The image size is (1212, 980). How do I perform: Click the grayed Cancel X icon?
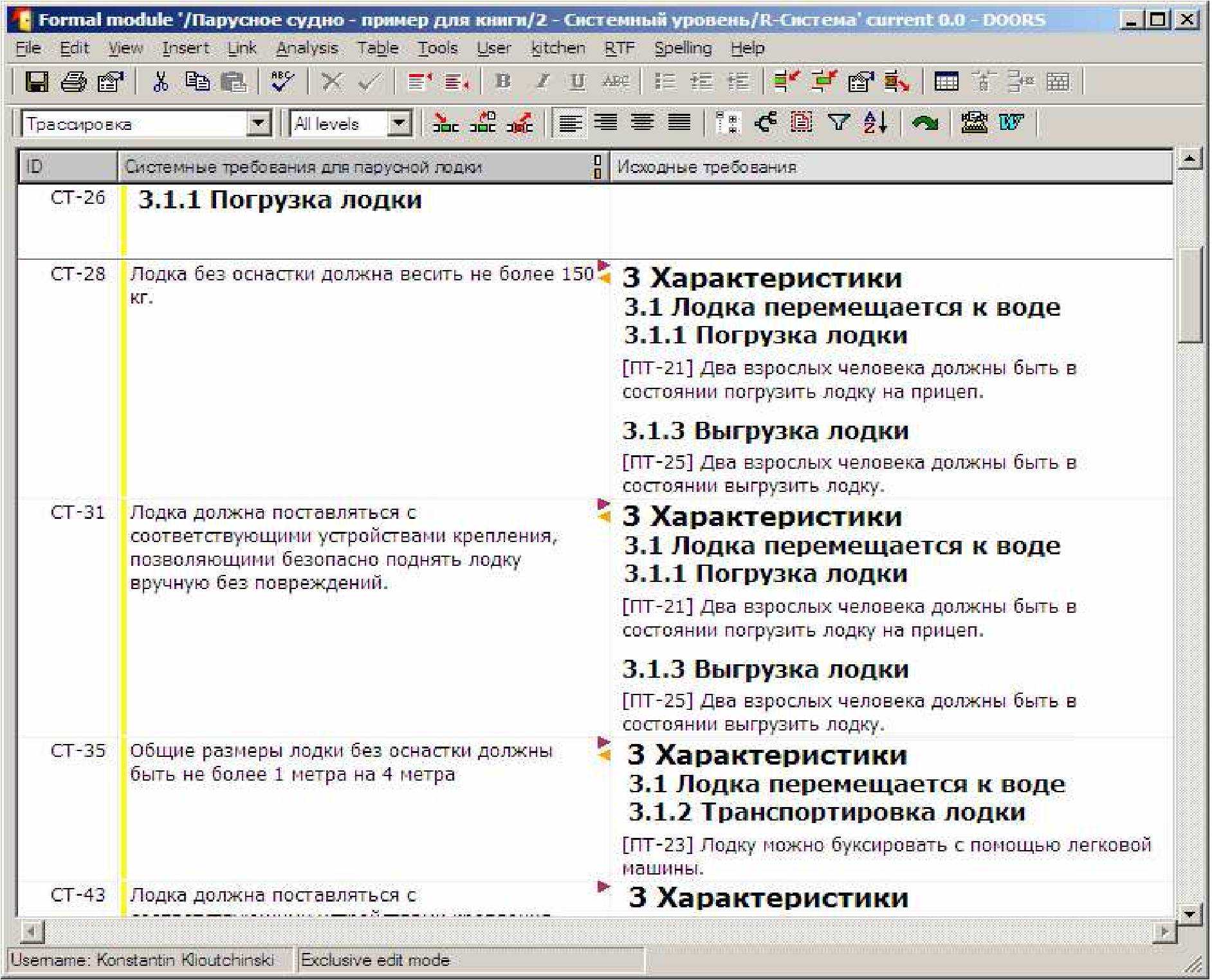(331, 82)
